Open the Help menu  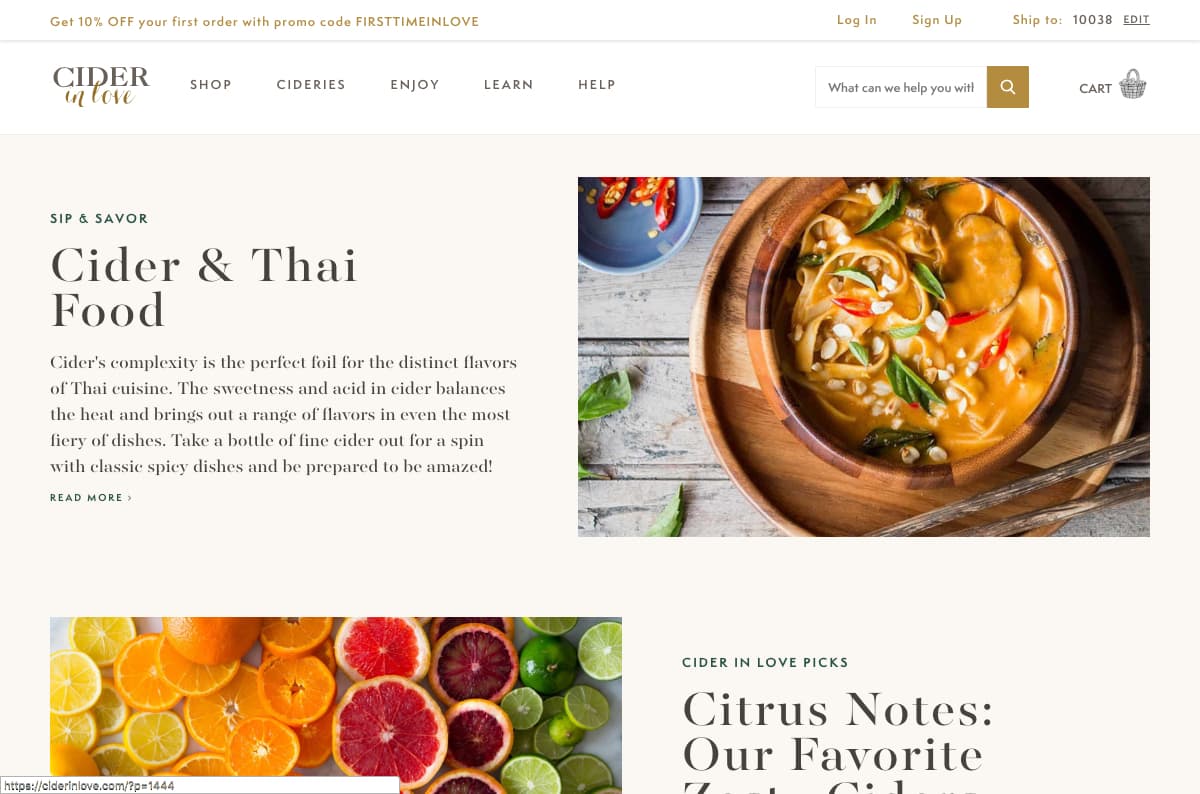point(597,85)
